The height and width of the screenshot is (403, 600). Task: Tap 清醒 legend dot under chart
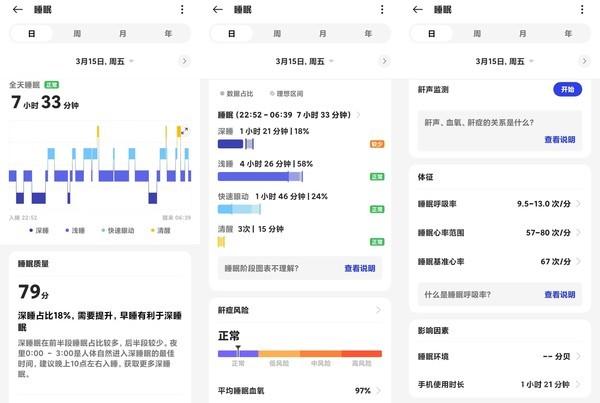[153, 230]
